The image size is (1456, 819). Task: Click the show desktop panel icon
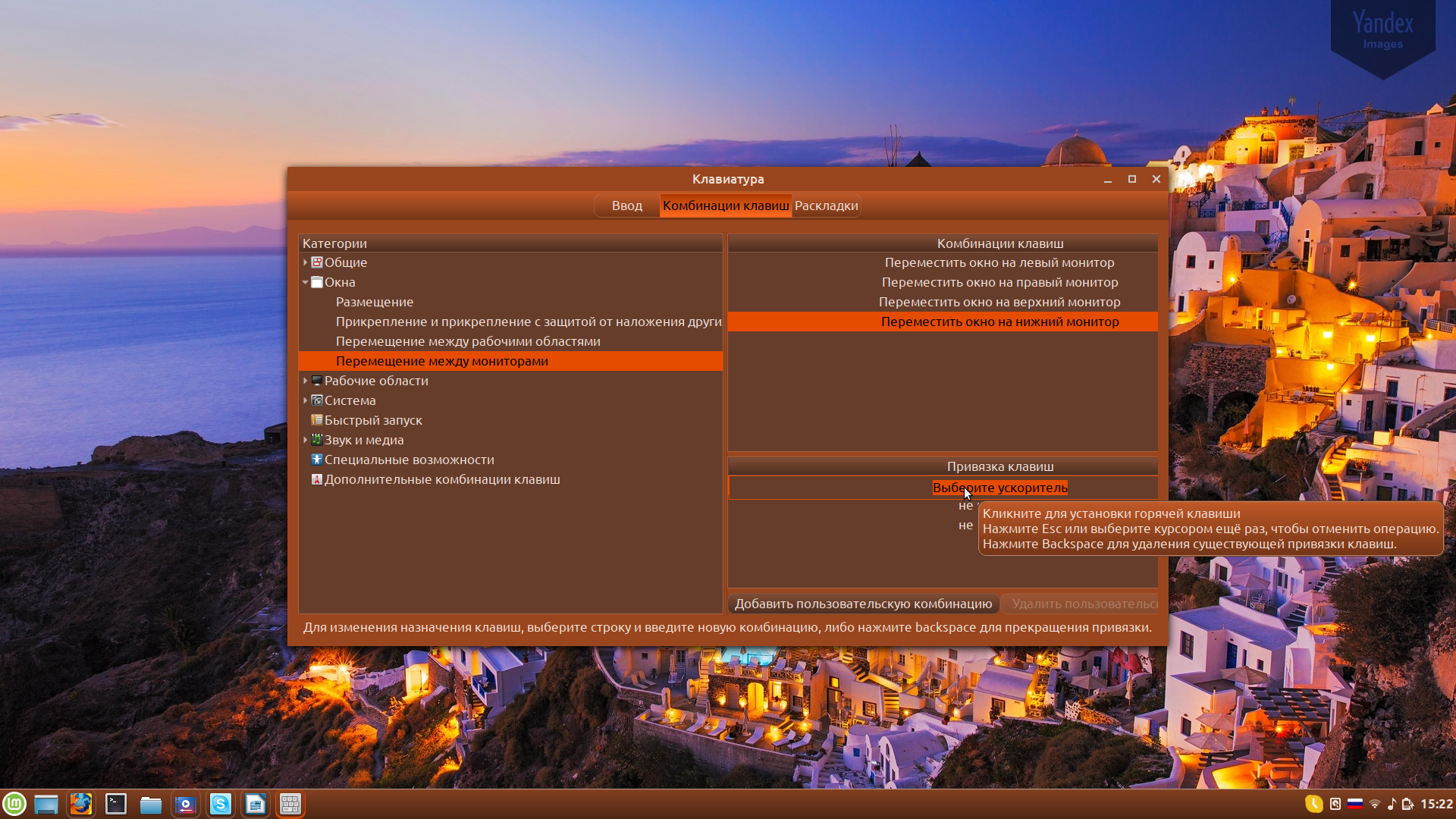pos(46,804)
